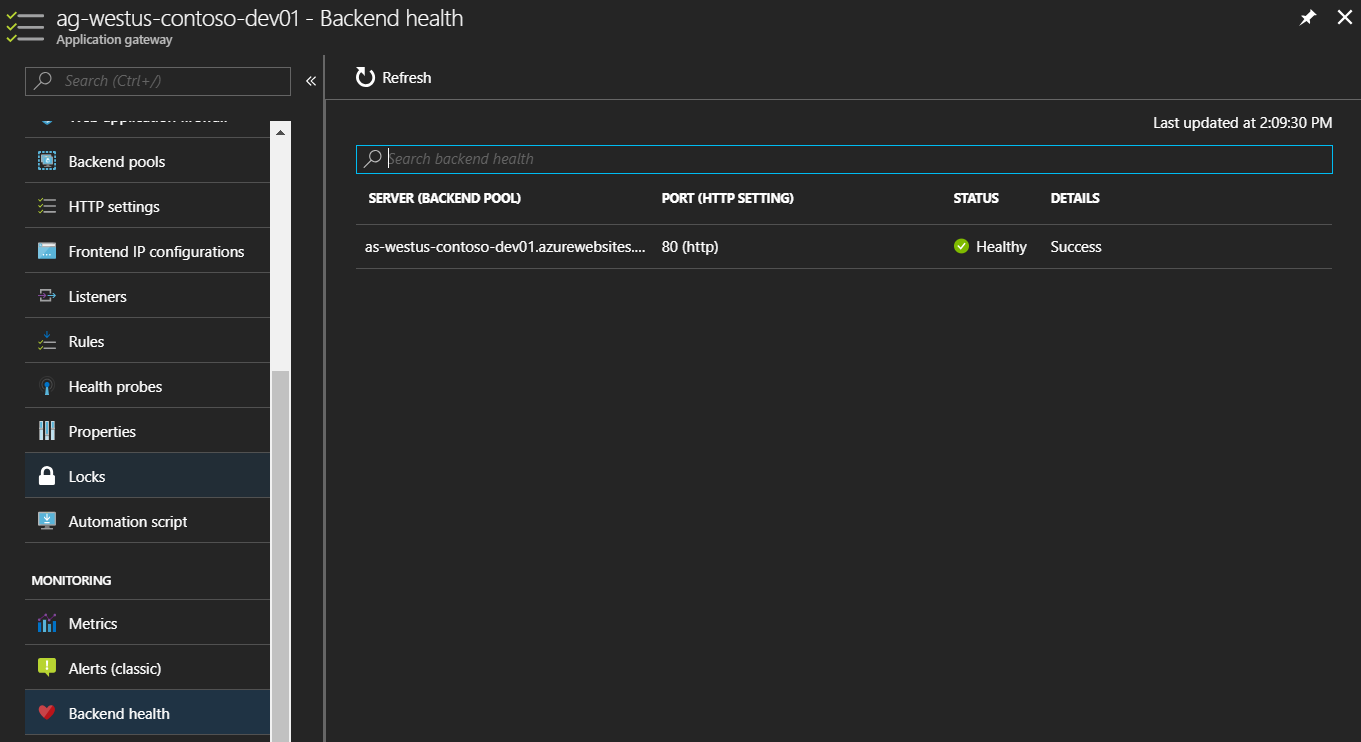
Task: Focus the Search backend health field
Action: (844, 159)
